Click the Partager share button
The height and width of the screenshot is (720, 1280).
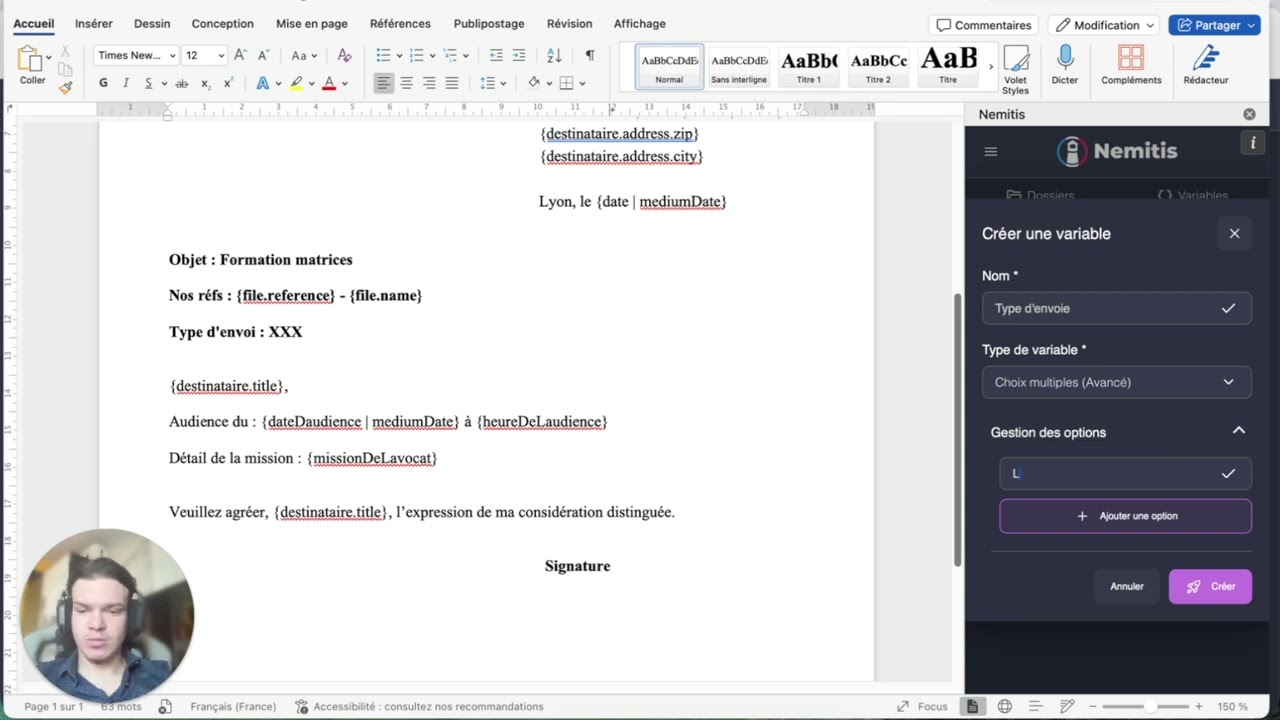pyautogui.click(x=1215, y=25)
